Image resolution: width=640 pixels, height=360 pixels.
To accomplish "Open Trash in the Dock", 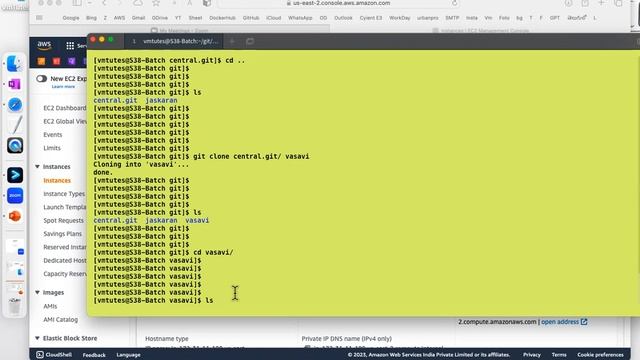I will (15, 306).
